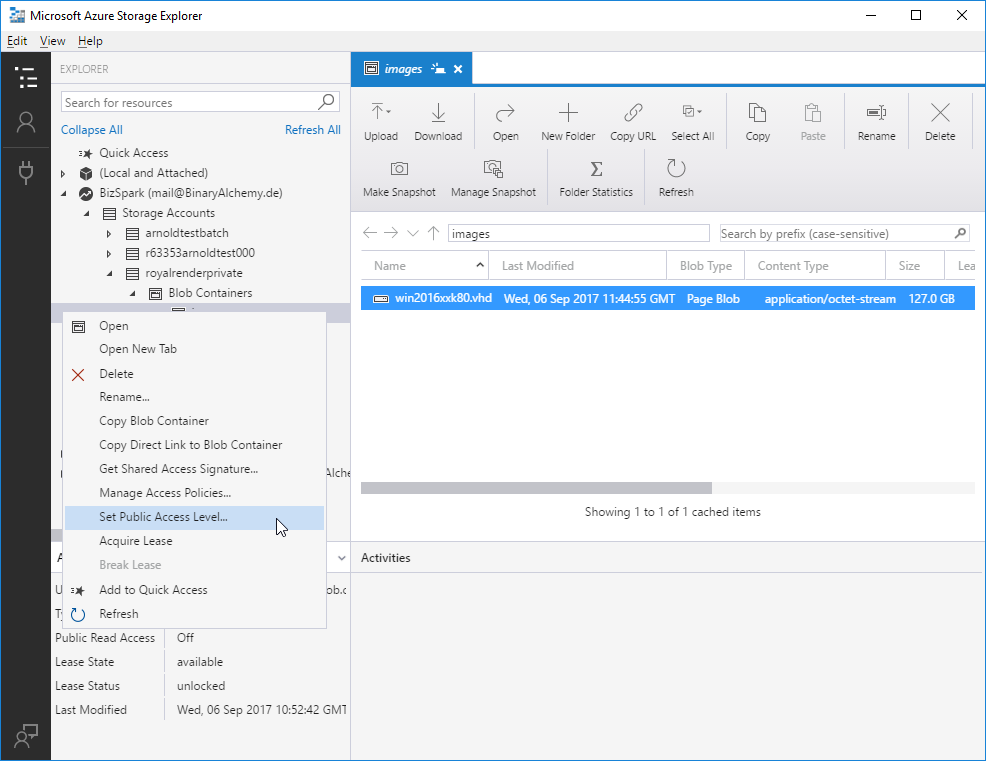Click the plug Connect icon
Screen dimensions: 986x761
26,172
